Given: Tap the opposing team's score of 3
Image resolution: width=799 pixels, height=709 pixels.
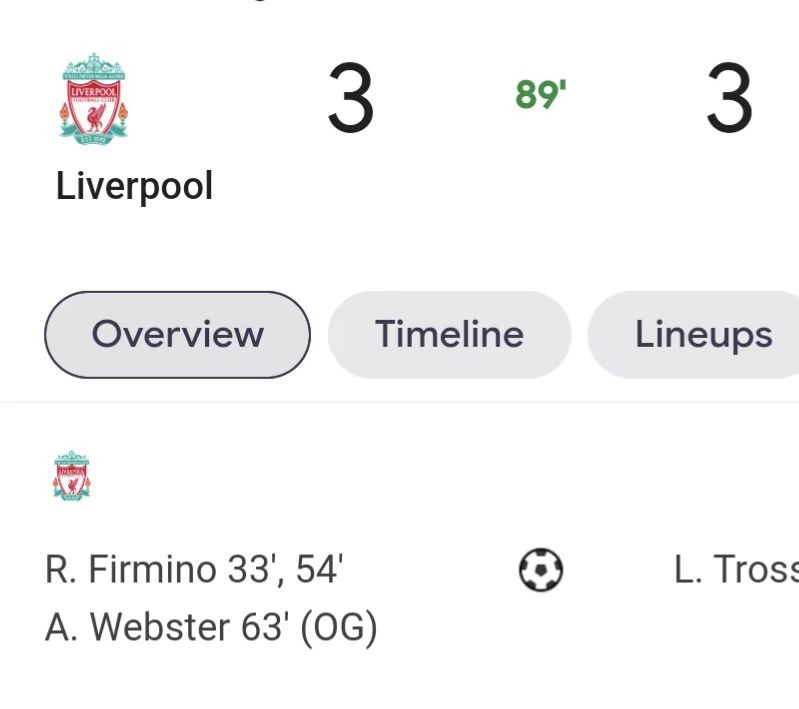Looking at the screenshot, I should point(729,100).
